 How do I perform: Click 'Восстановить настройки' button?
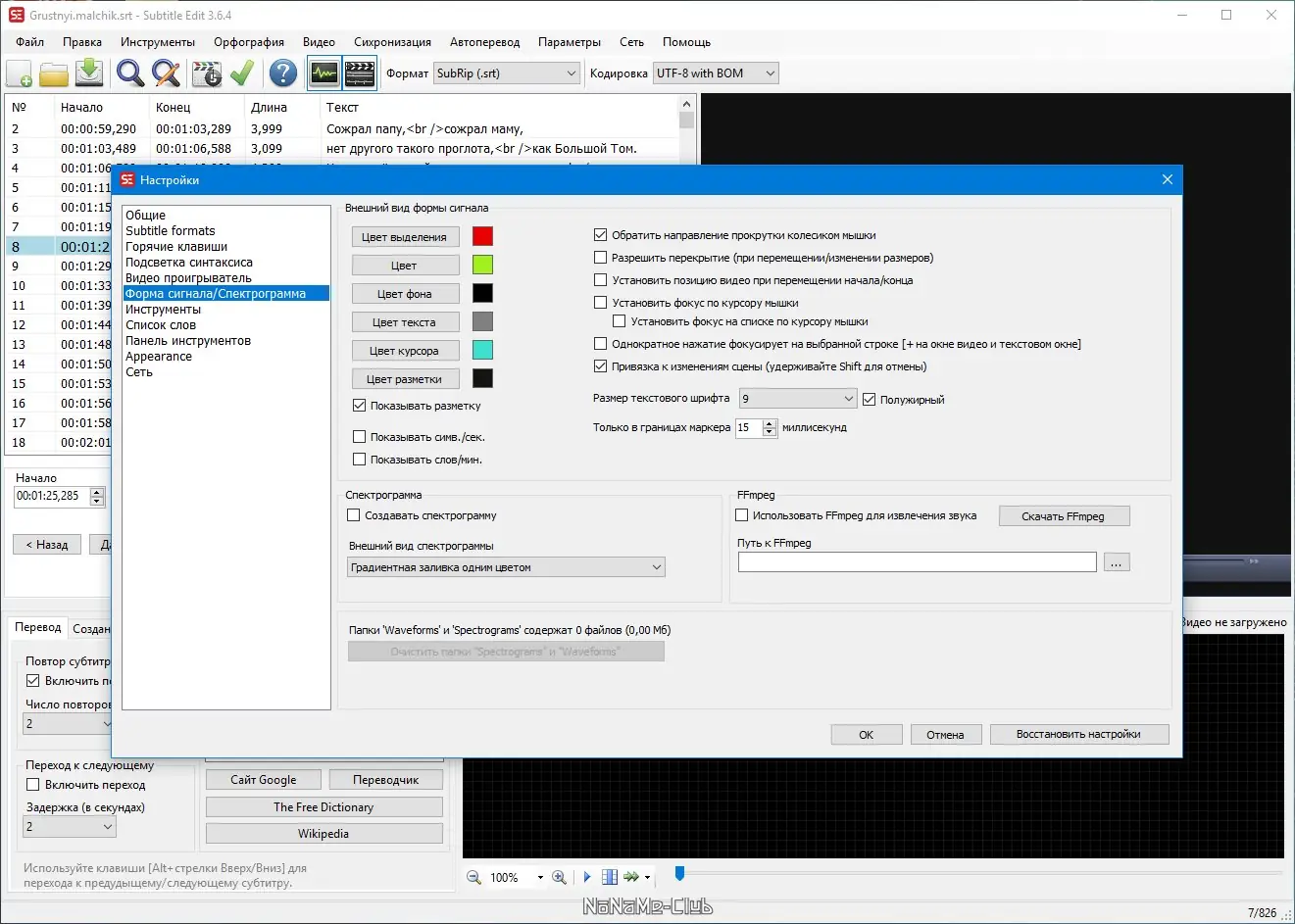pyautogui.click(x=1078, y=735)
